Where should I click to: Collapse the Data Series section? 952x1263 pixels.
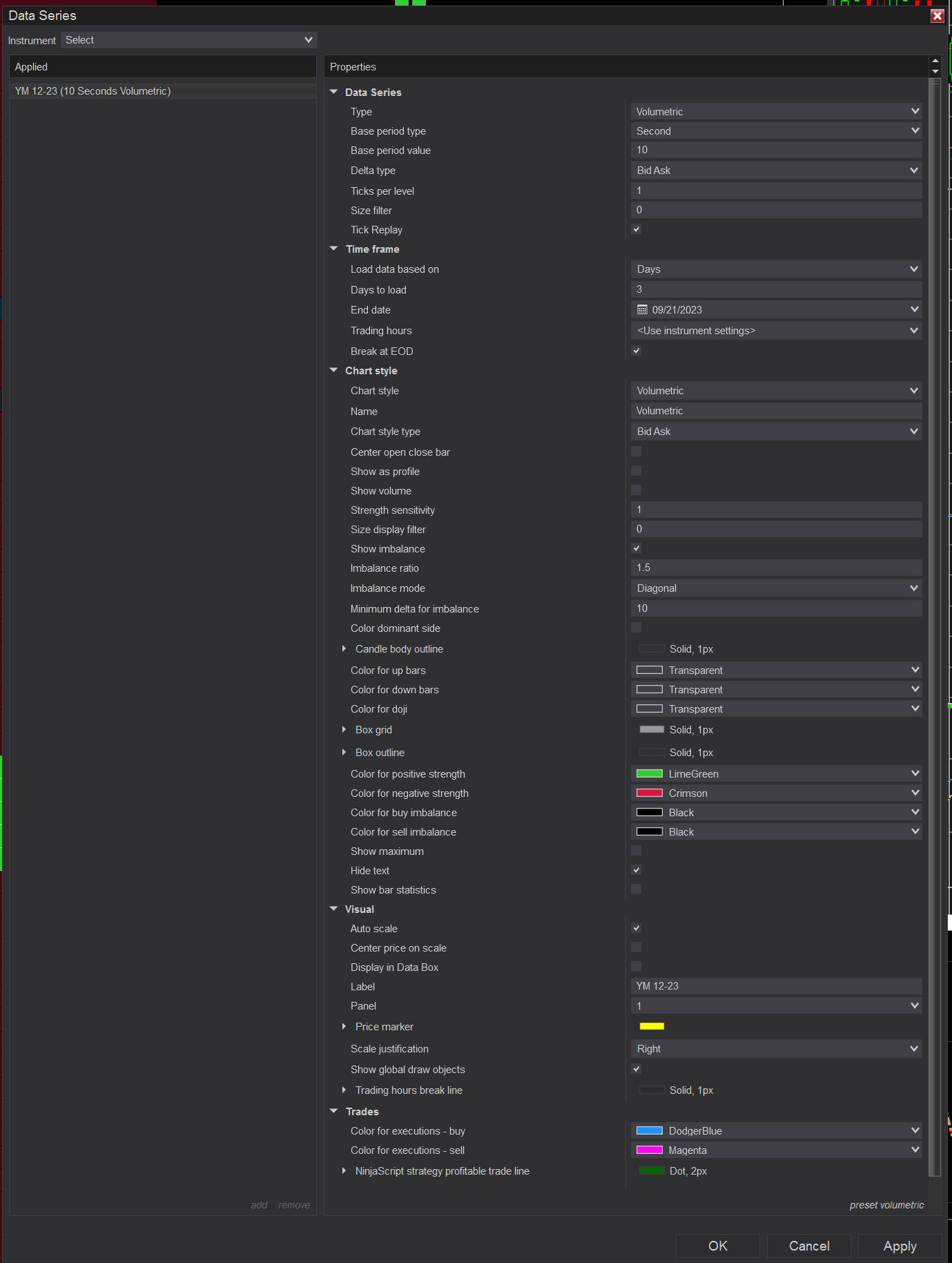click(x=334, y=92)
